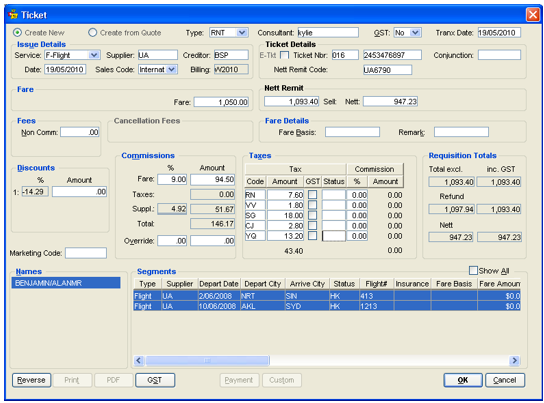Image resolution: width=544 pixels, height=403 pixels.
Task: Enable the Show All checkbox
Action: click(x=473, y=271)
